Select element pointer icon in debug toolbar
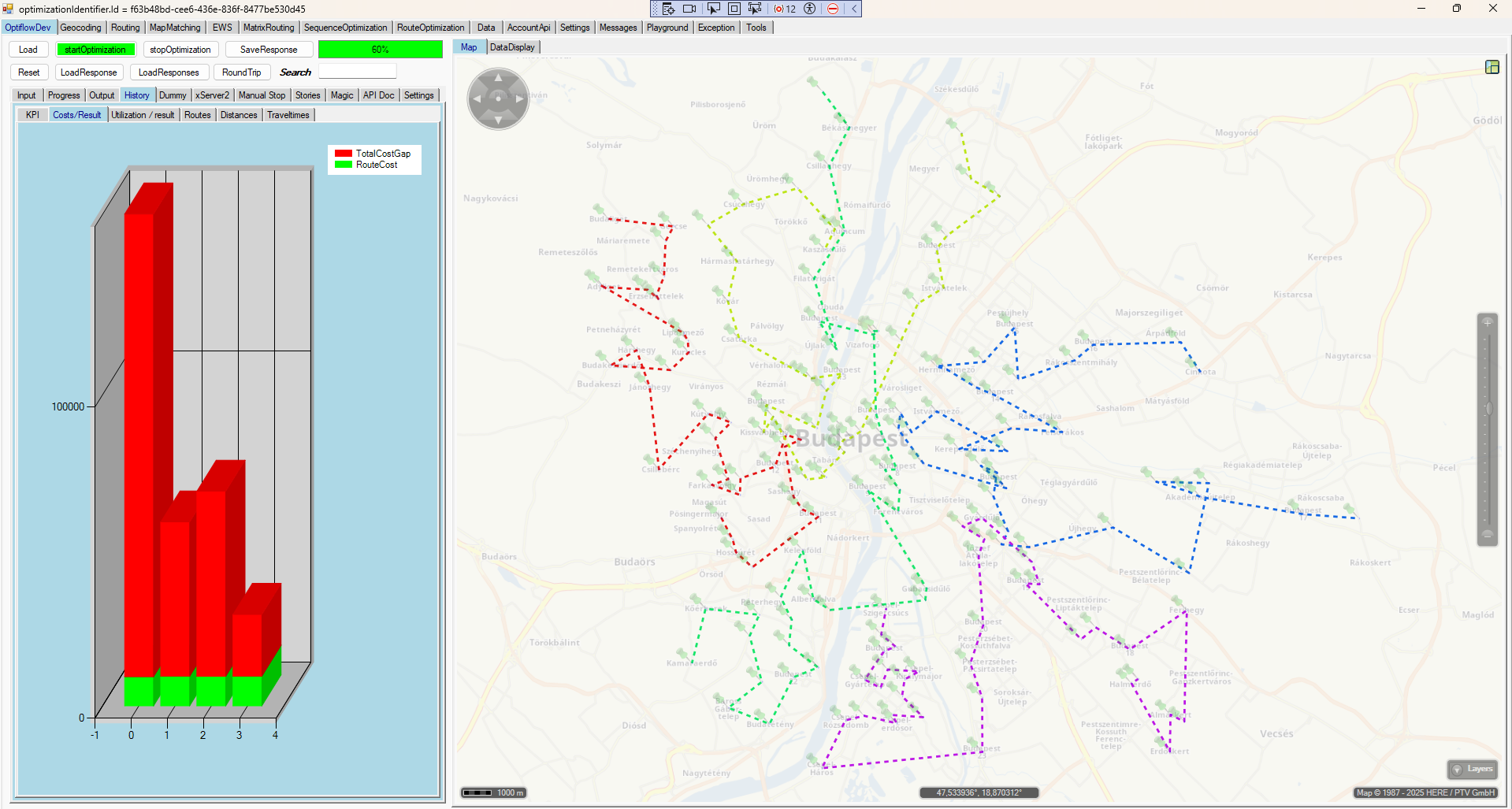The height and width of the screenshot is (809, 1512). [x=713, y=9]
